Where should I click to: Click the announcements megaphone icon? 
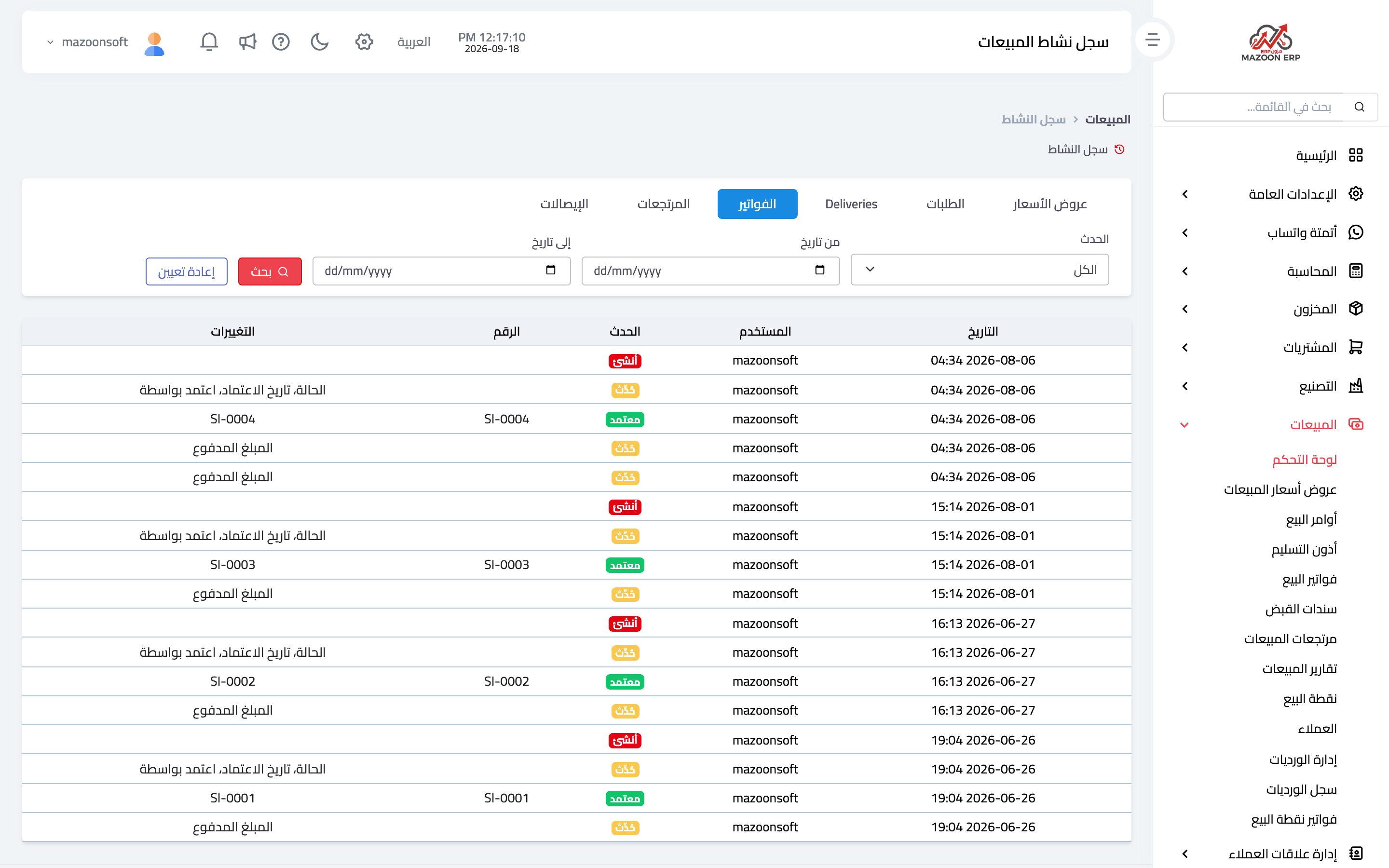coord(247,42)
